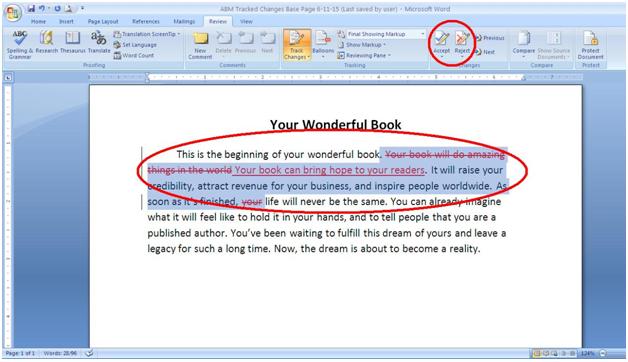Click the Protect Document icon
Image resolution: width=628 pixels, height=362 pixels.
coord(590,45)
